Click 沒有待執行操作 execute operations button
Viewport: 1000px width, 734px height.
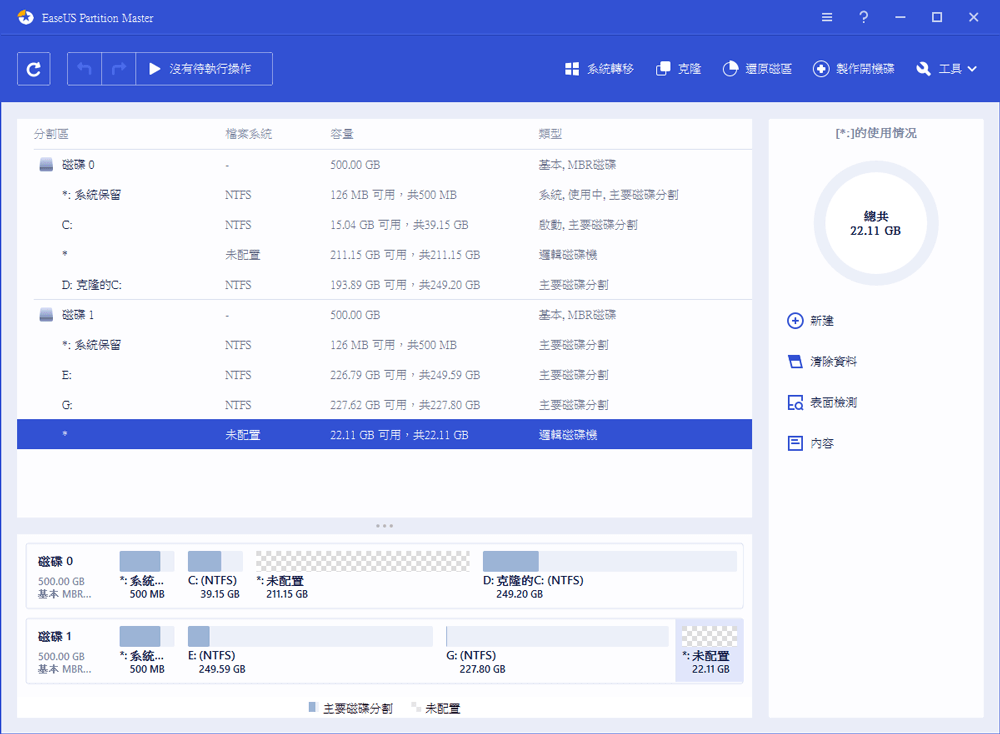coord(204,69)
